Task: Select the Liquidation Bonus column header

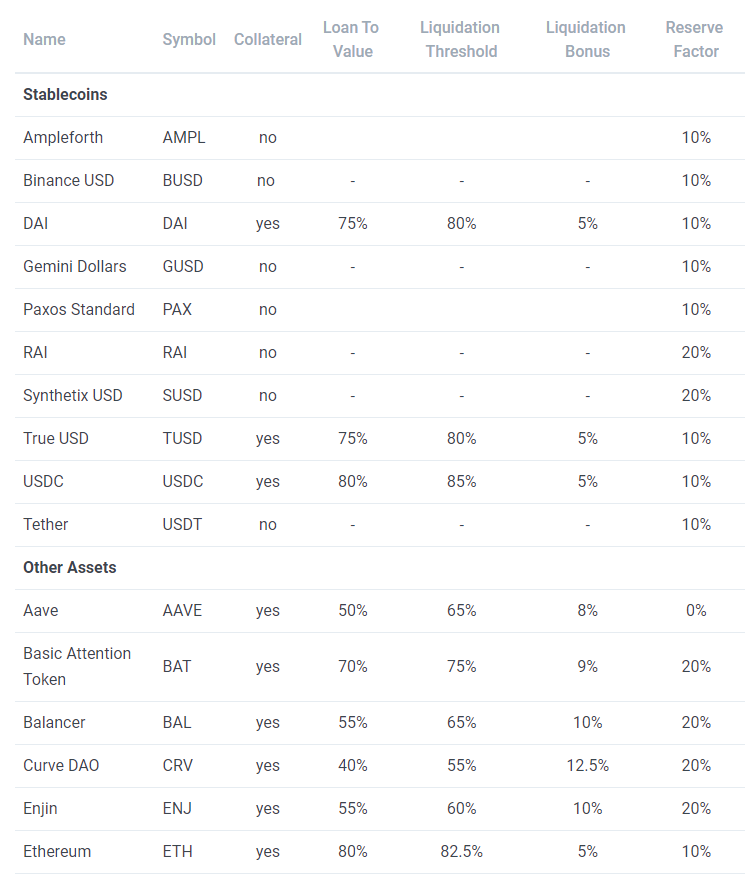Action: pyautogui.click(x=586, y=39)
